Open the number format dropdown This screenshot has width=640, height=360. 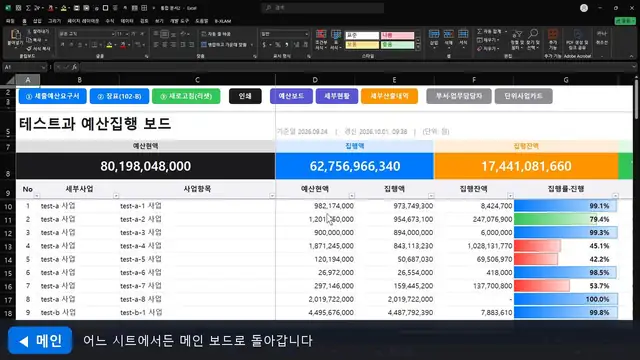coord(307,34)
